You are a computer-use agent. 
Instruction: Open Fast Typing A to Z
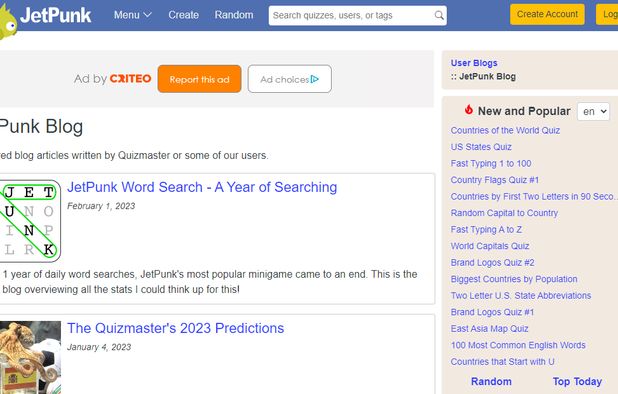pyautogui.click(x=486, y=230)
